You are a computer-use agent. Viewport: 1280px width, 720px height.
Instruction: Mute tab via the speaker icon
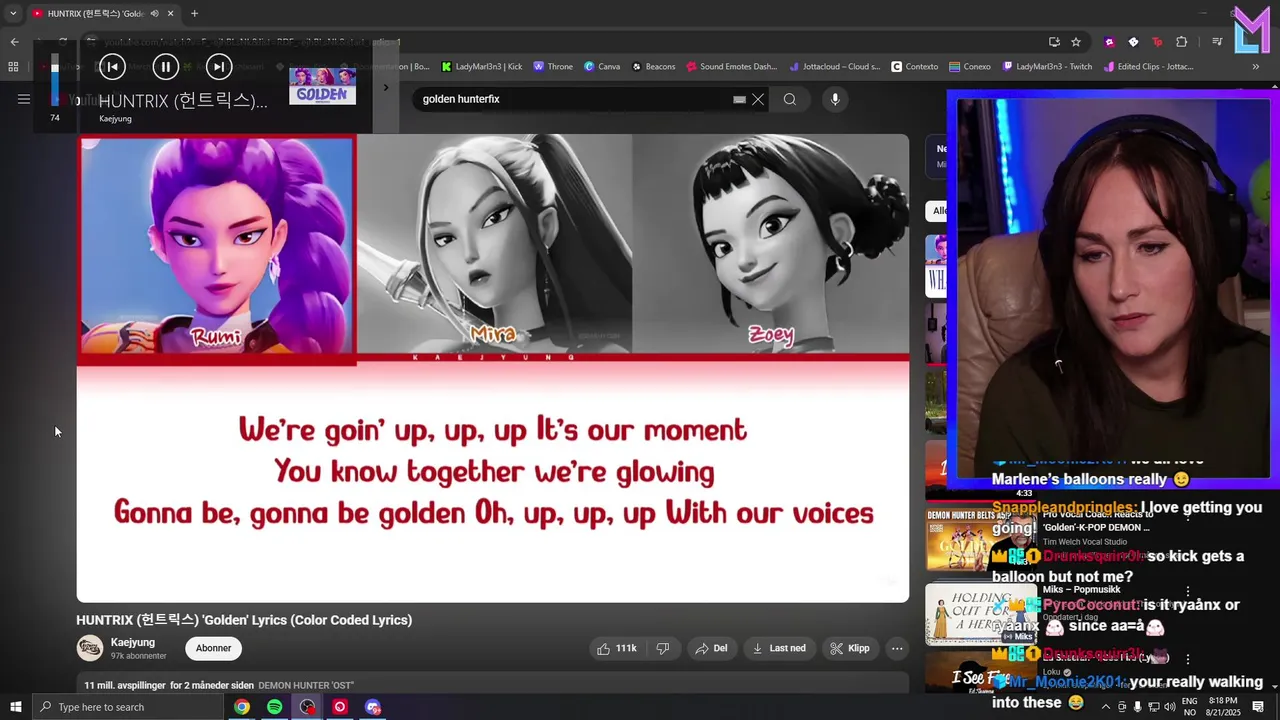(154, 13)
